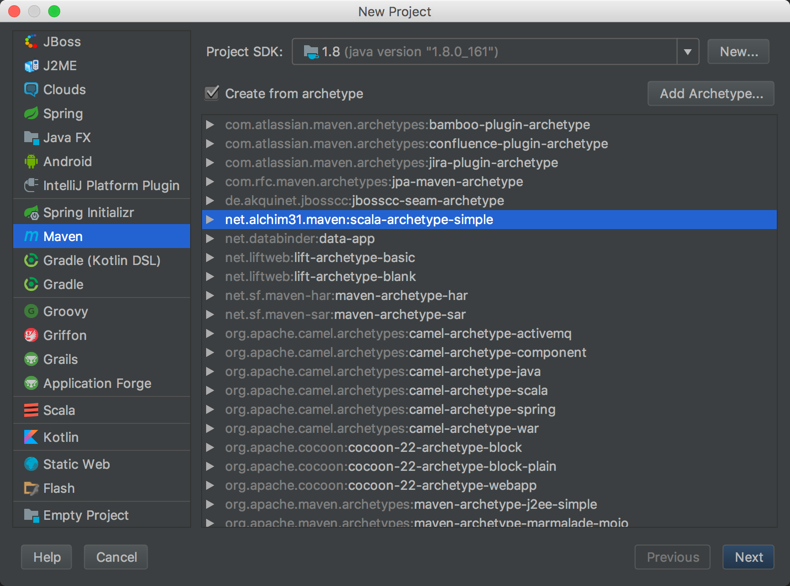Expand jira-plugin-archetype versions

coord(210,163)
